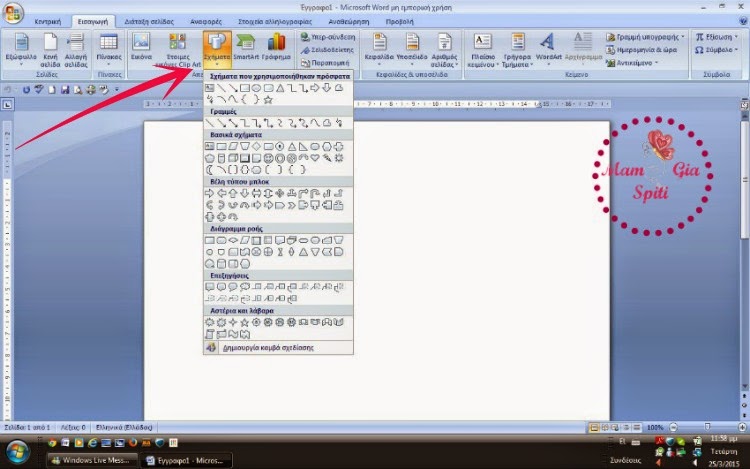Insert a hyperlink with Υπερ-σύνδεση
This screenshot has width=750, height=469.
click(328, 37)
